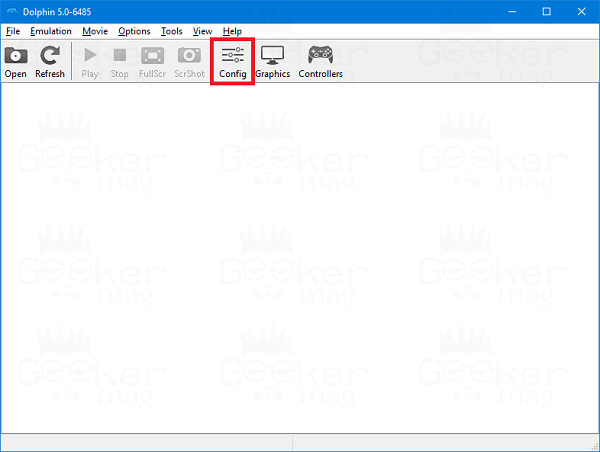This screenshot has width=600, height=452.
Task: Open the View menu
Action: (x=202, y=31)
